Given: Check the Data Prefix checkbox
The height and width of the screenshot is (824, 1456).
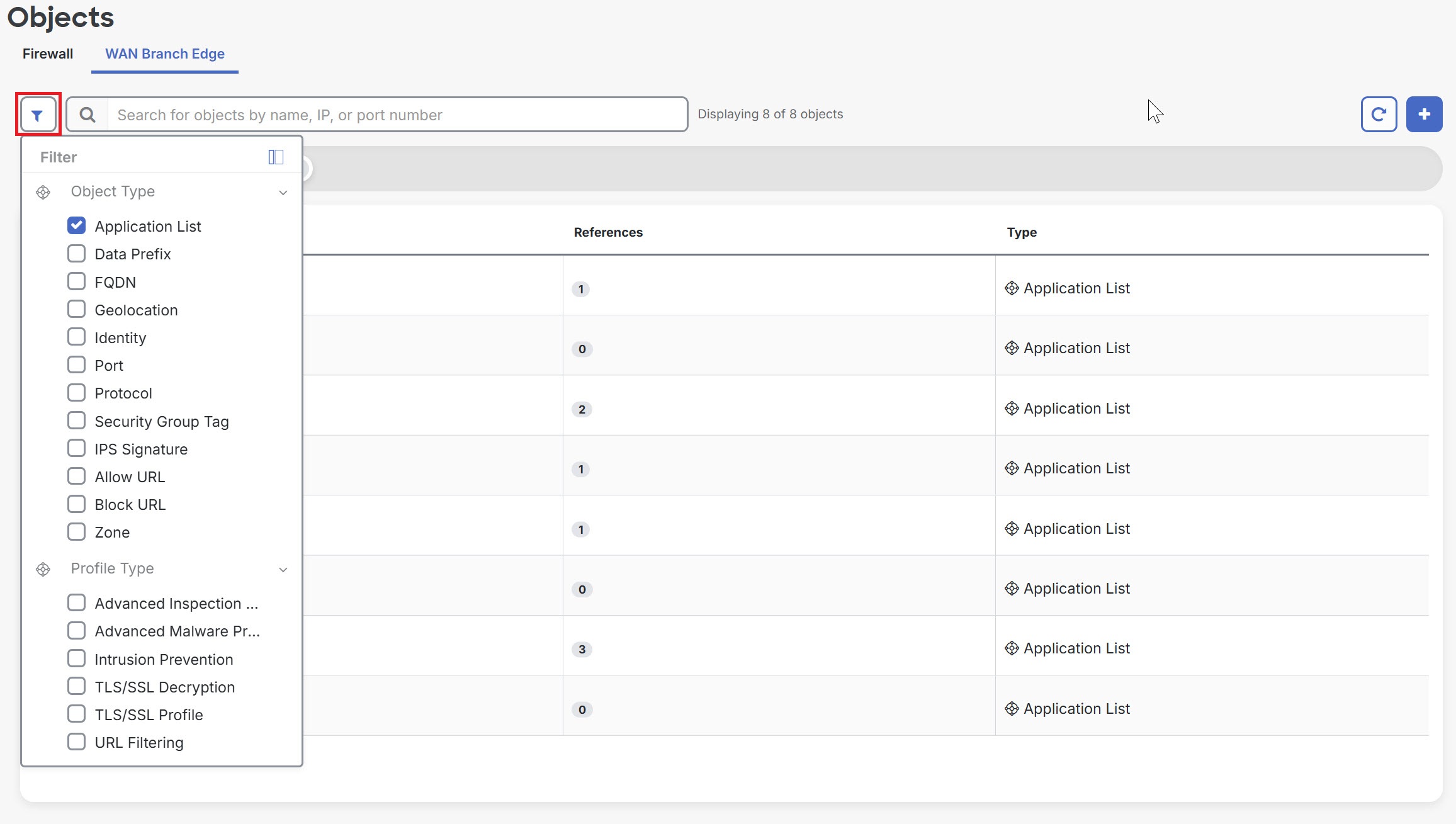Looking at the screenshot, I should pyautogui.click(x=76, y=253).
